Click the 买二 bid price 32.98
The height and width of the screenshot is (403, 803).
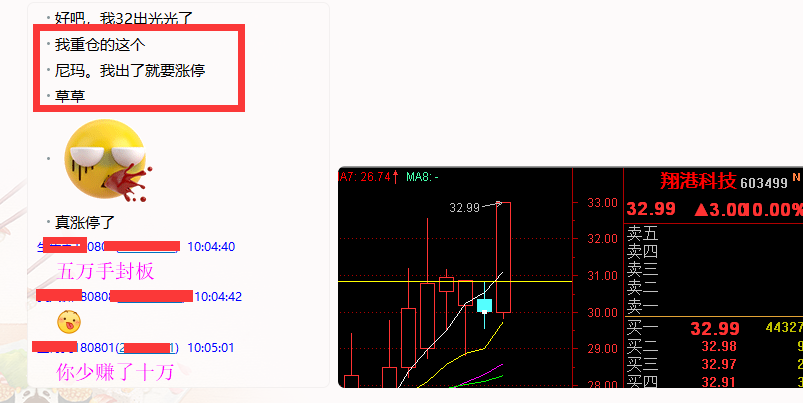click(719, 347)
